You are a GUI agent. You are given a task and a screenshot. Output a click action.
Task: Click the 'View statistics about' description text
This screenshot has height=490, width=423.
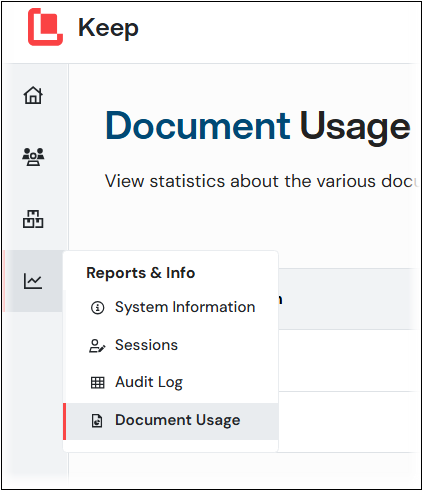[261, 181]
